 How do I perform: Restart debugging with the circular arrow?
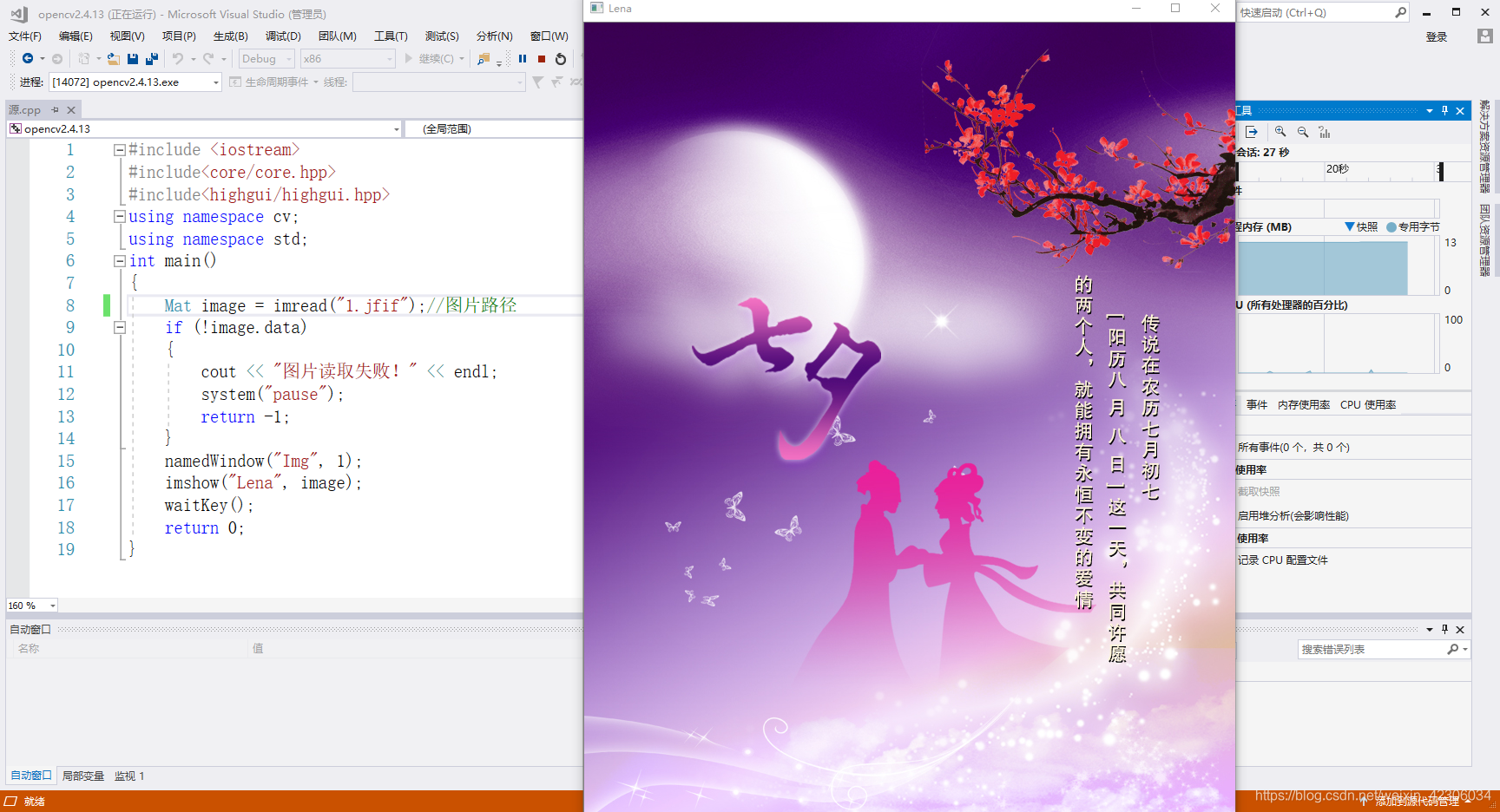coord(561,58)
